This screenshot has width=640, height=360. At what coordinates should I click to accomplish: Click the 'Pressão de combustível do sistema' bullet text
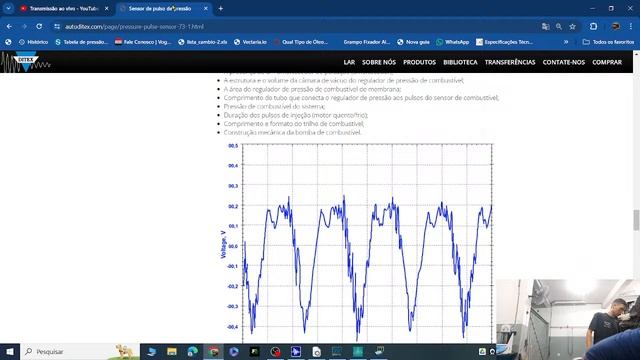click(x=274, y=107)
